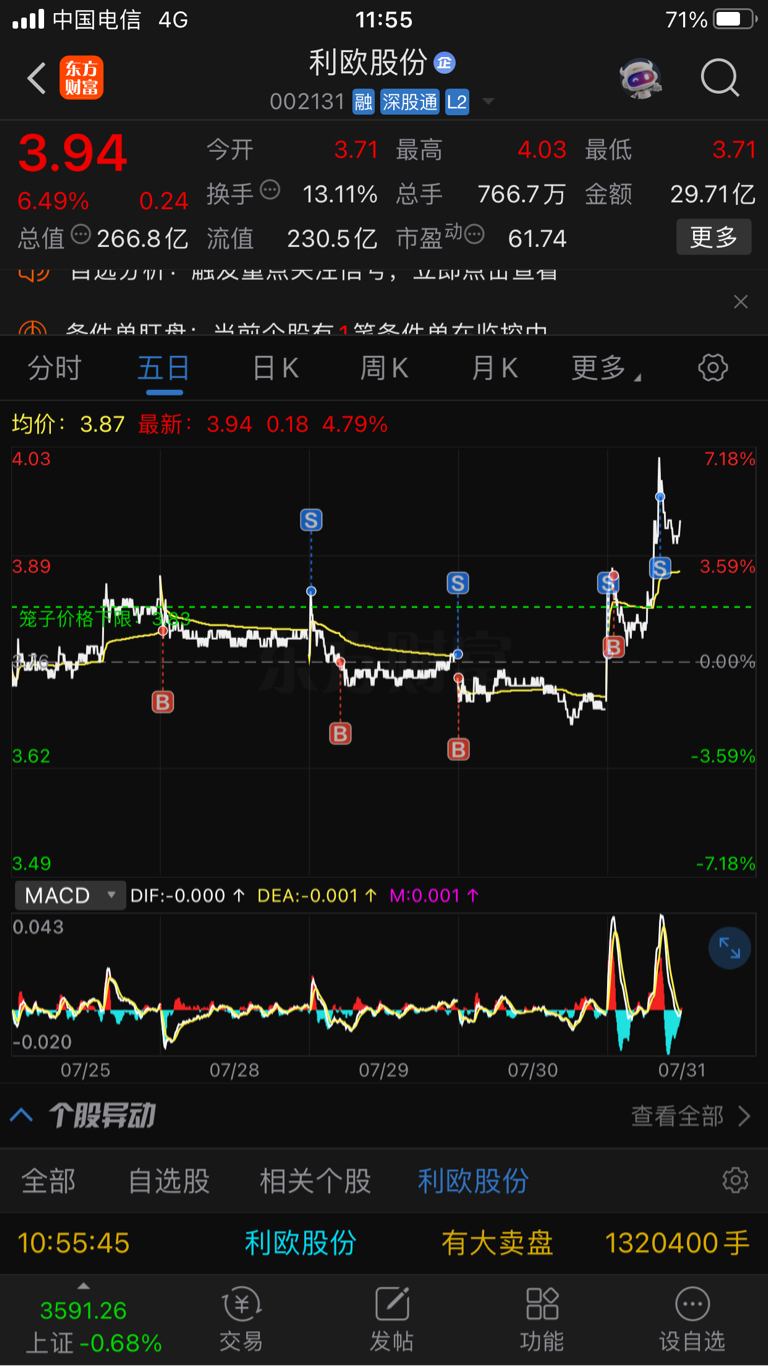Tap the rightmost S marker near 3.59%
This screenshot has width=768, height=1366.
tap(660, 568)
